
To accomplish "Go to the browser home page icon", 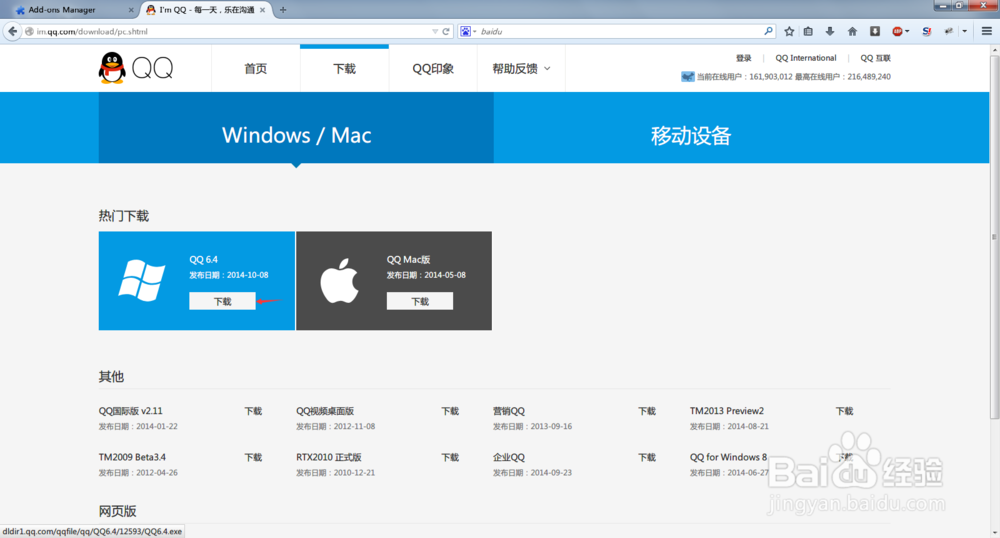I will tap(852, 31).
